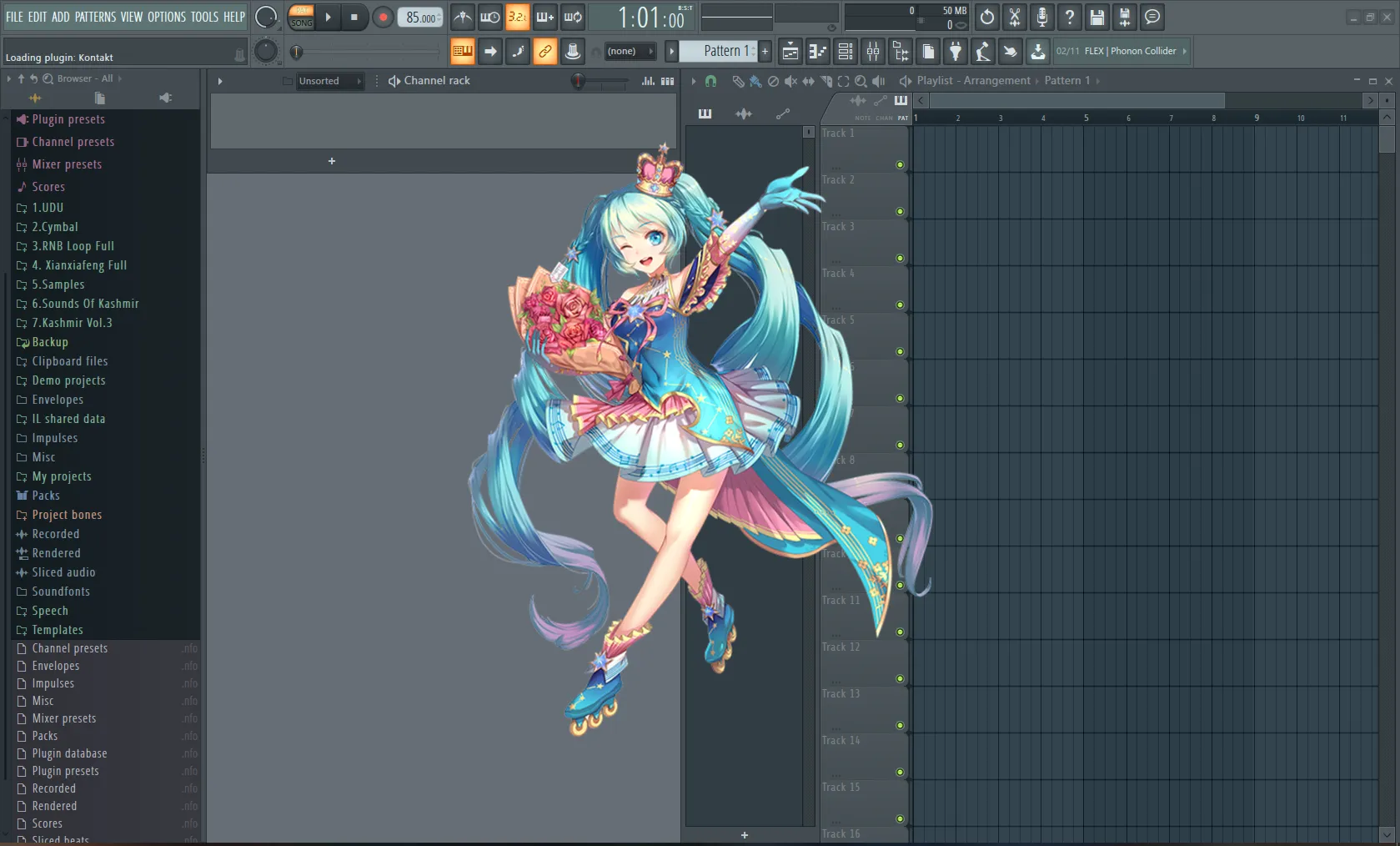Open the playlist view button

[790, 52]
